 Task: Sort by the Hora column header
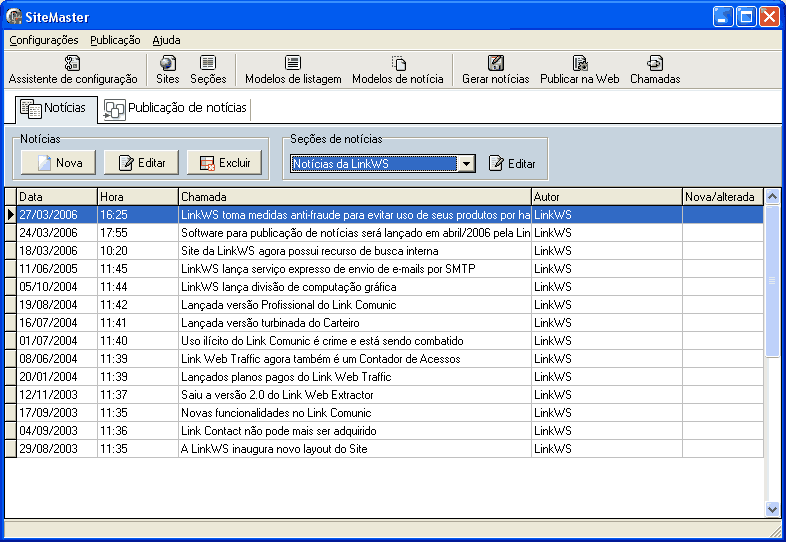tap(138, 197)
